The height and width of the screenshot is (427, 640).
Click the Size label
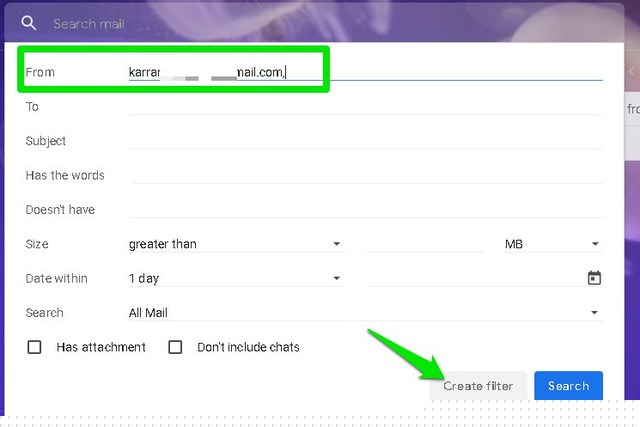(37, 244)
